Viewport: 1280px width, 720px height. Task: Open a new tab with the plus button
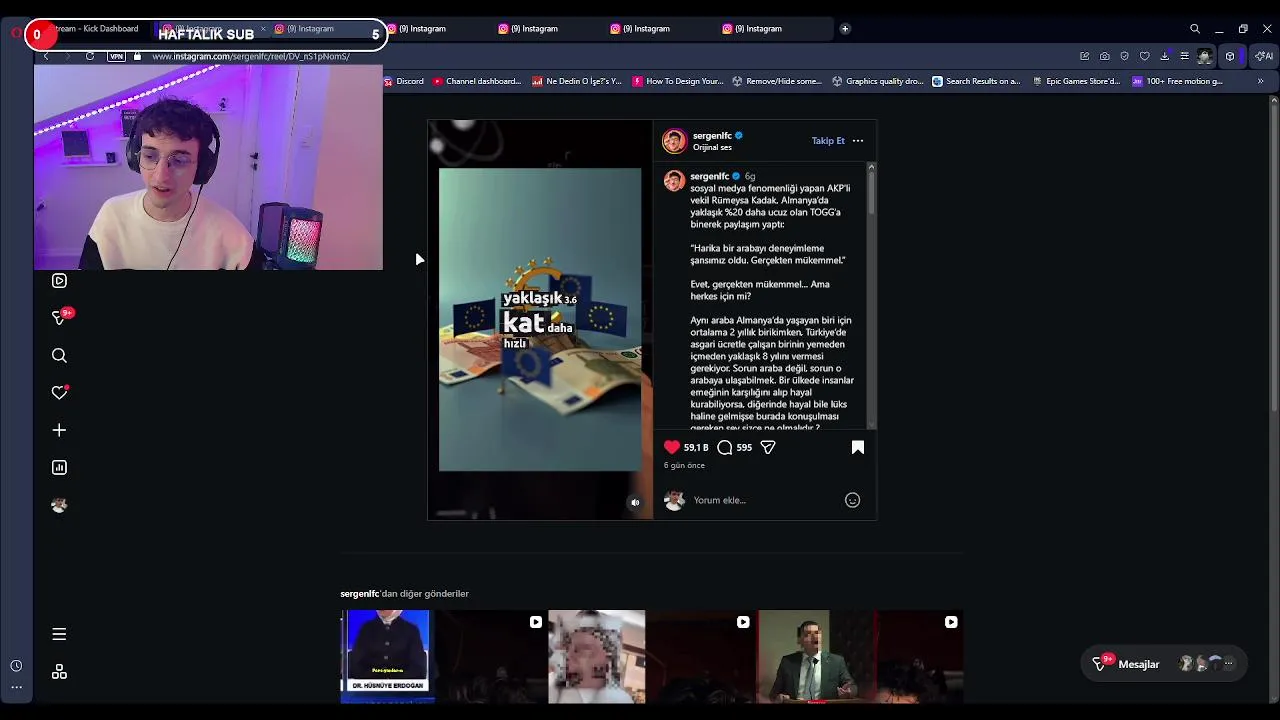tap(845, 29)
